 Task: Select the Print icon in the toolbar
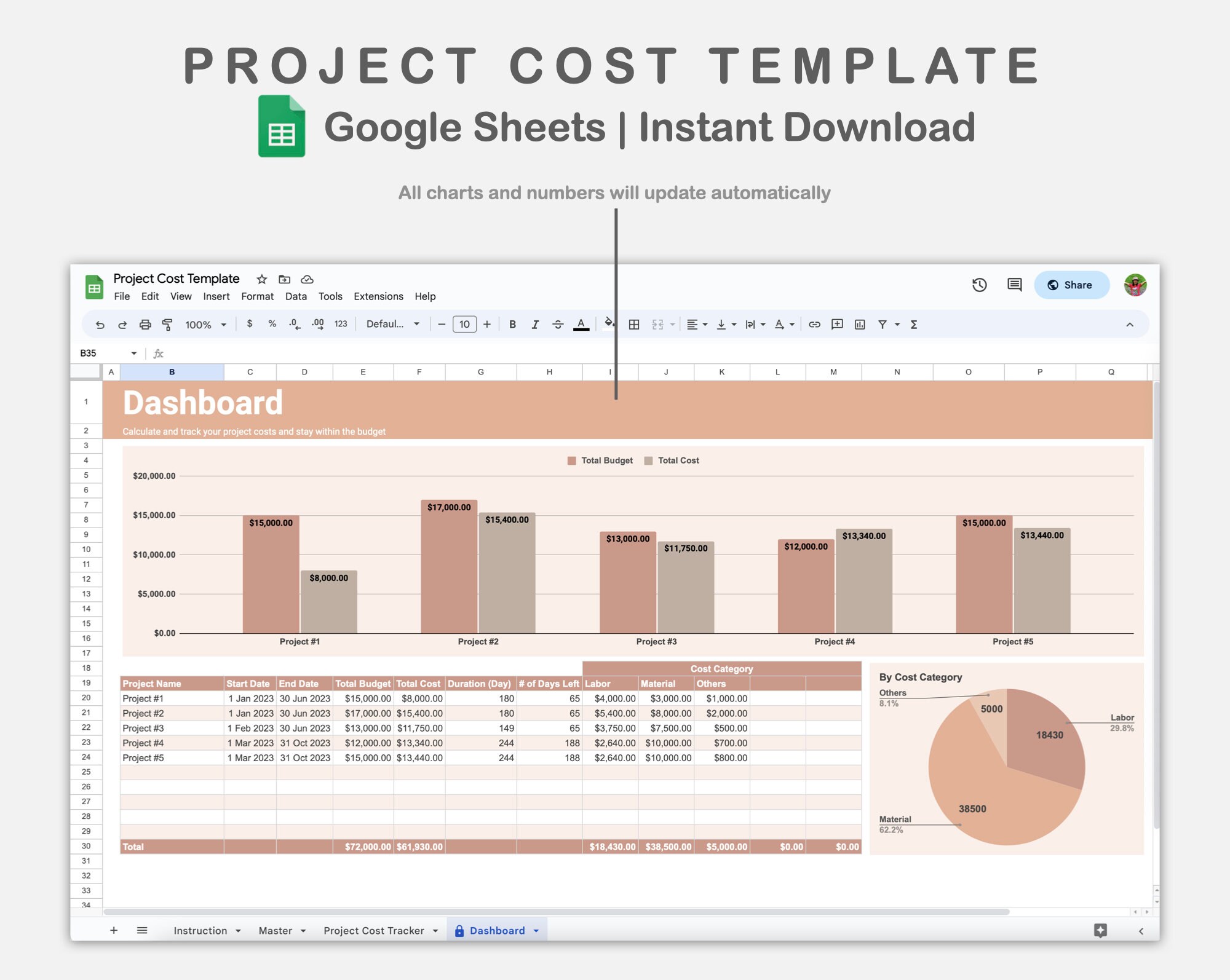pos(146,324)
